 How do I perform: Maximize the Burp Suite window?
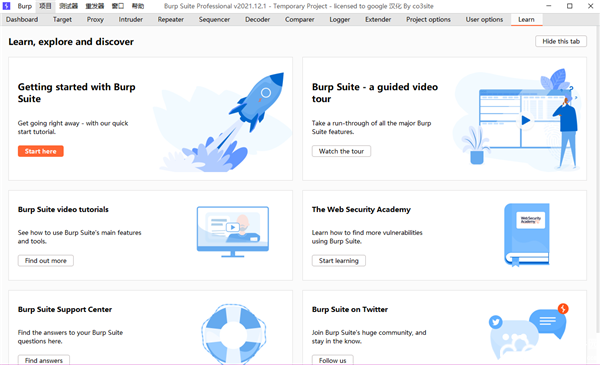(x=569, y=6)
